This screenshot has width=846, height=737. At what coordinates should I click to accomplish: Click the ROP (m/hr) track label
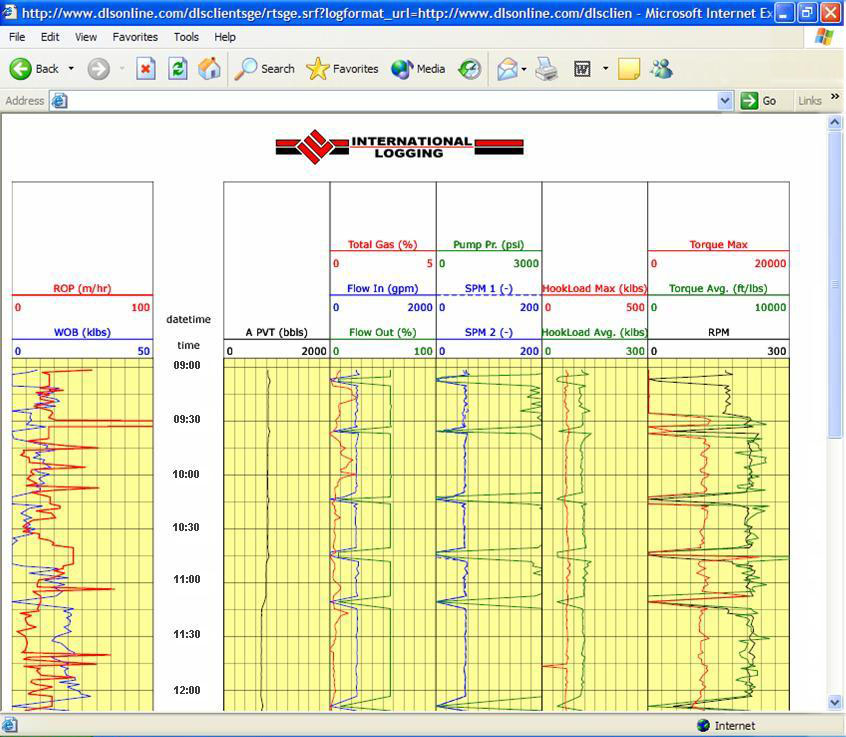[x=82, y=288]
